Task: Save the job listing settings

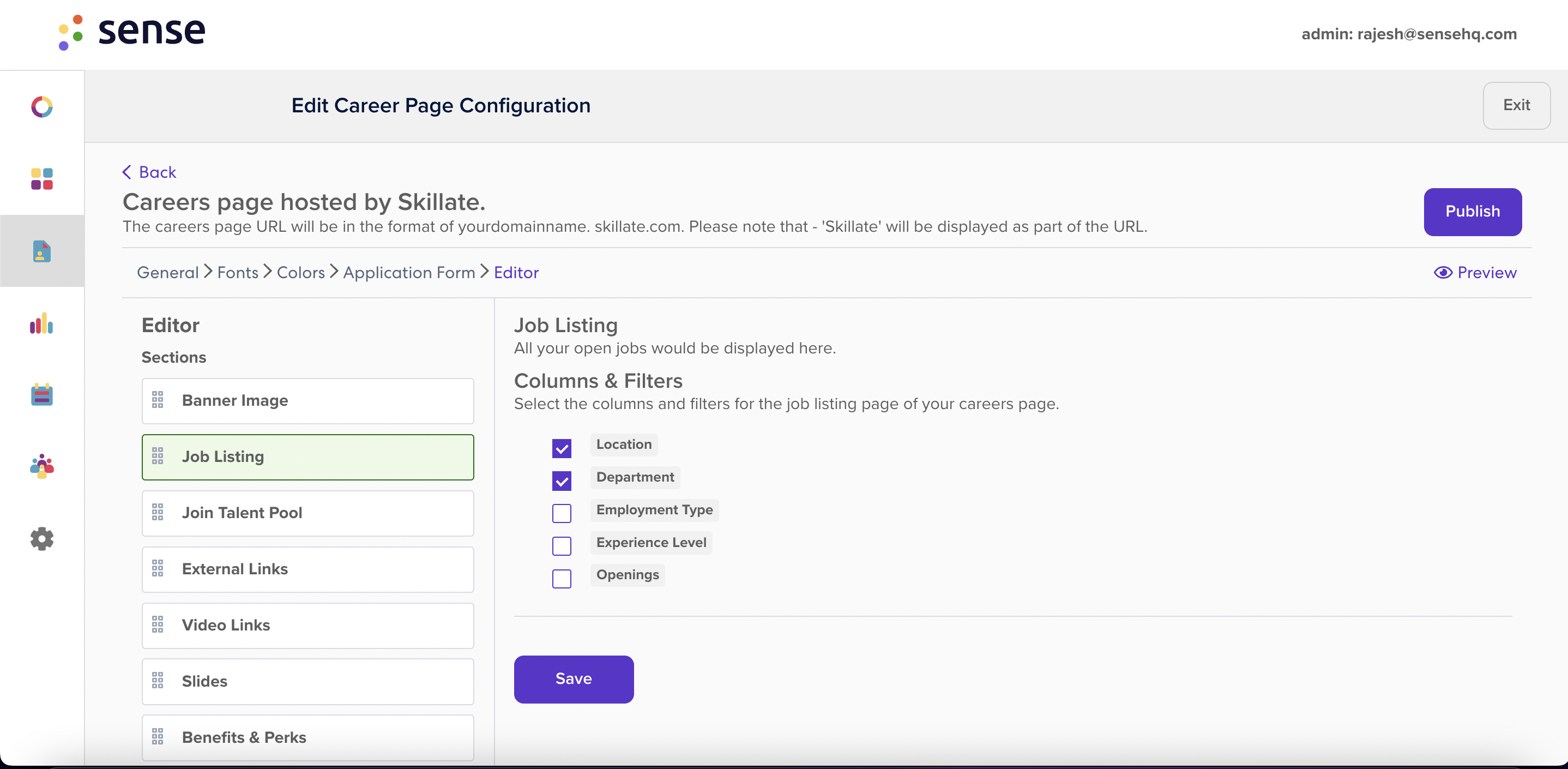Action: coord(574,679)
